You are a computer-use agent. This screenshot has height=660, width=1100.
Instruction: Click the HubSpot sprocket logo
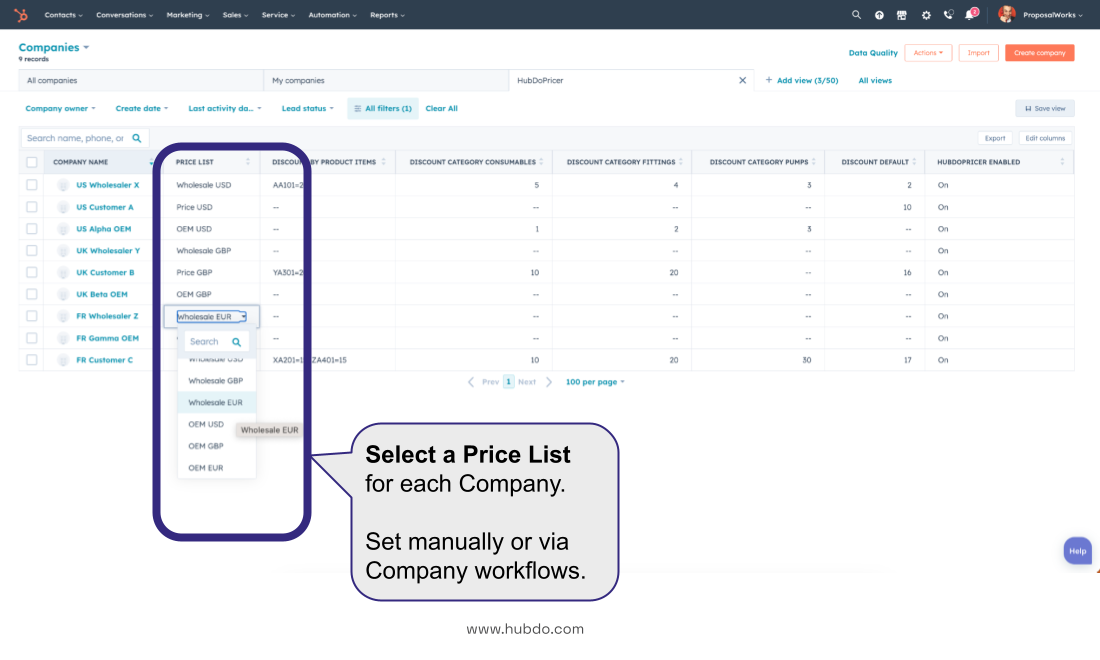tap(21, 15)
